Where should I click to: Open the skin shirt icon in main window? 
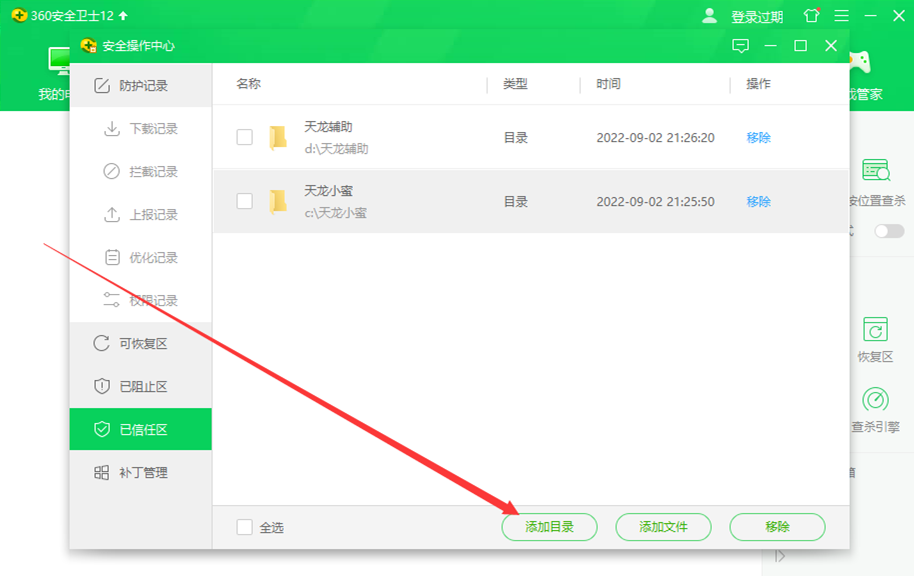(811, 15)
